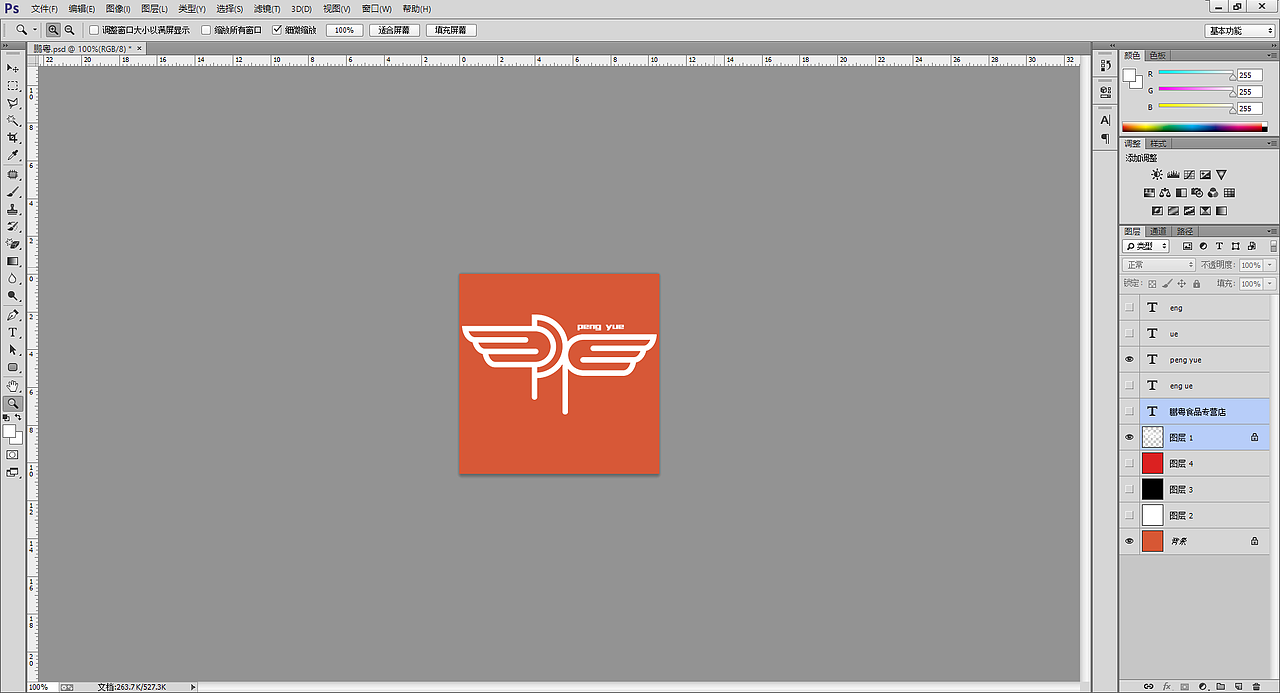Viewport: 1280px width, 693px height.
Task: Add a Channel Mixer adjustment
Action: click(x=1213, y=193)
